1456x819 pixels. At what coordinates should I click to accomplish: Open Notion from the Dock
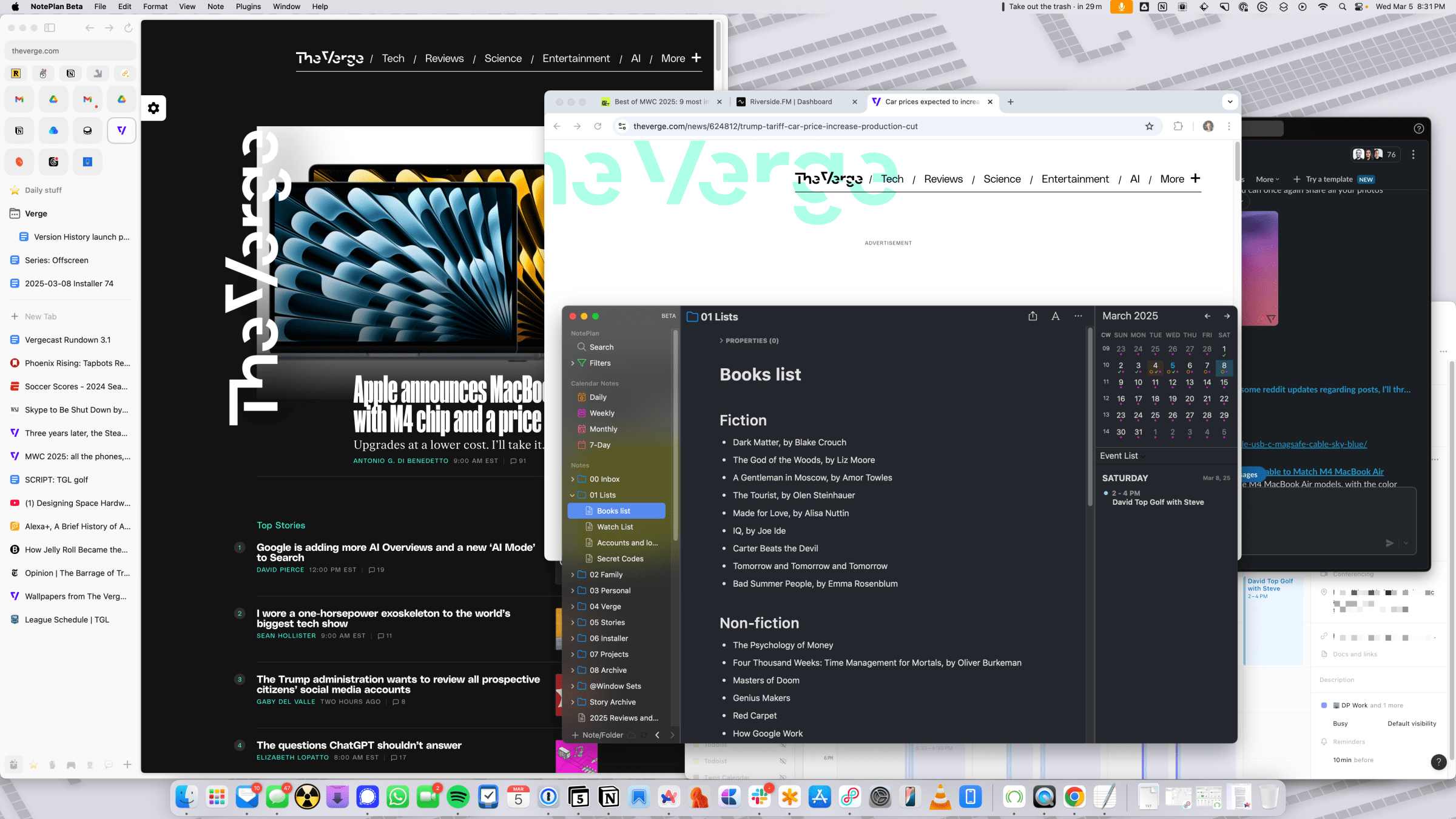[609, 797]
